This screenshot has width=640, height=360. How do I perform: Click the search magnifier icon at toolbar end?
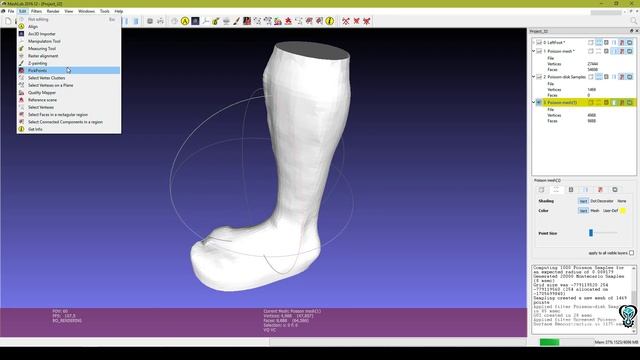click(634, 21)
